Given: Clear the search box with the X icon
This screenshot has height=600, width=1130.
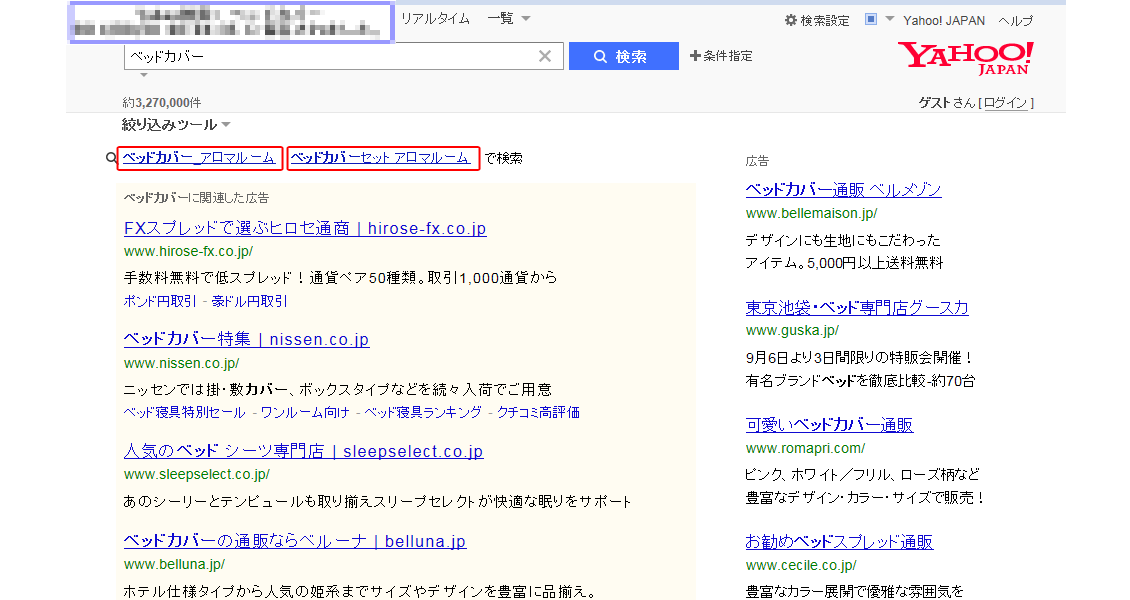Looking at the screenshot, I should 545,56.
